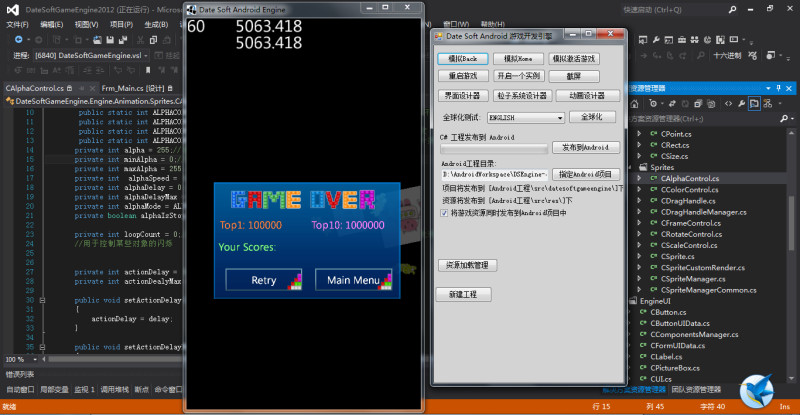Open the 文件(F) menu

[x=17, y=23]
